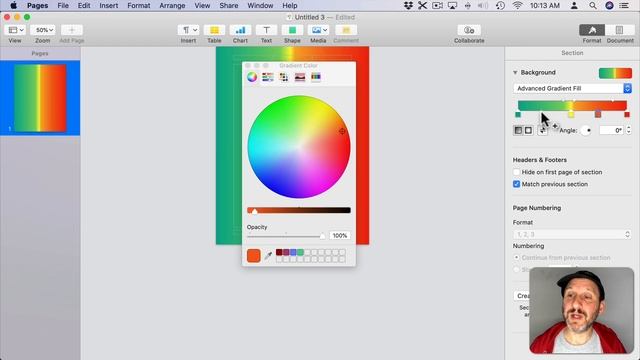Click the AirPlay display menu bar icon
This screenshot has height=360, width=640.
(x=452, y=6)
